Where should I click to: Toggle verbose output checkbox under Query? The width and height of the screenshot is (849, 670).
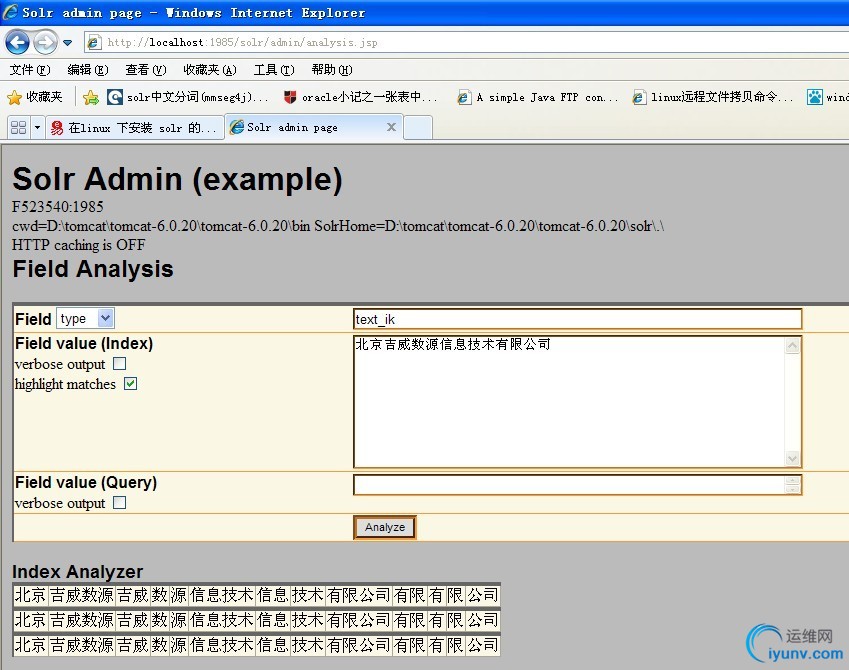tap(120, 503)
